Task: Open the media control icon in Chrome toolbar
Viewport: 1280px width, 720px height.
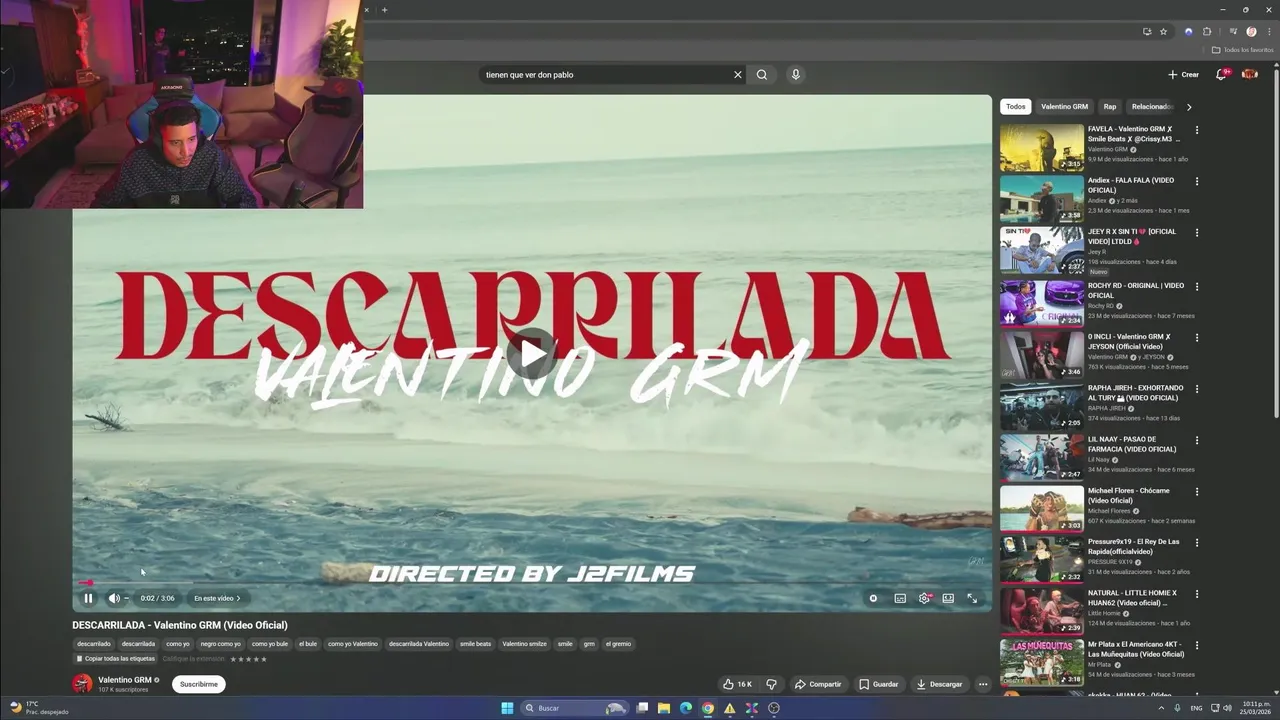Action: [1232, 31]
